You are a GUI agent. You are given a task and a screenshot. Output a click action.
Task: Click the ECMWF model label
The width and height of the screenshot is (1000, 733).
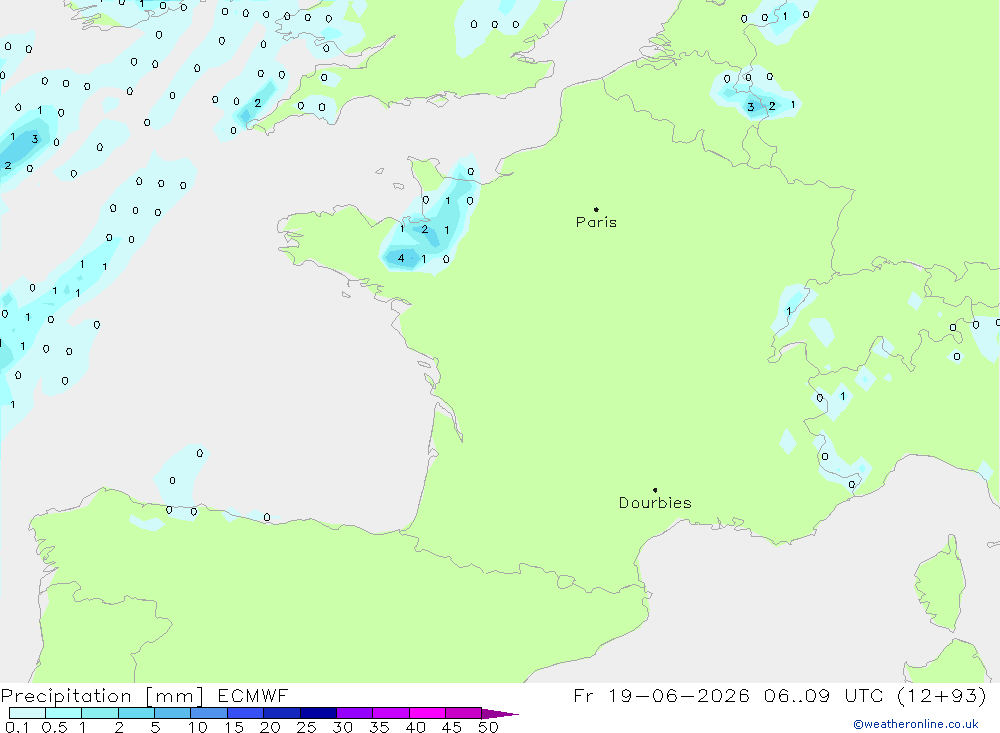(253, 695)
